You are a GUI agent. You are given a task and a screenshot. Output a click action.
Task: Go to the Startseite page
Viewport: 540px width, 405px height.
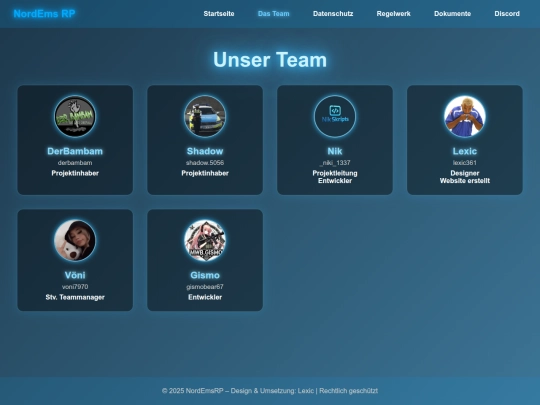coord(219,14)
